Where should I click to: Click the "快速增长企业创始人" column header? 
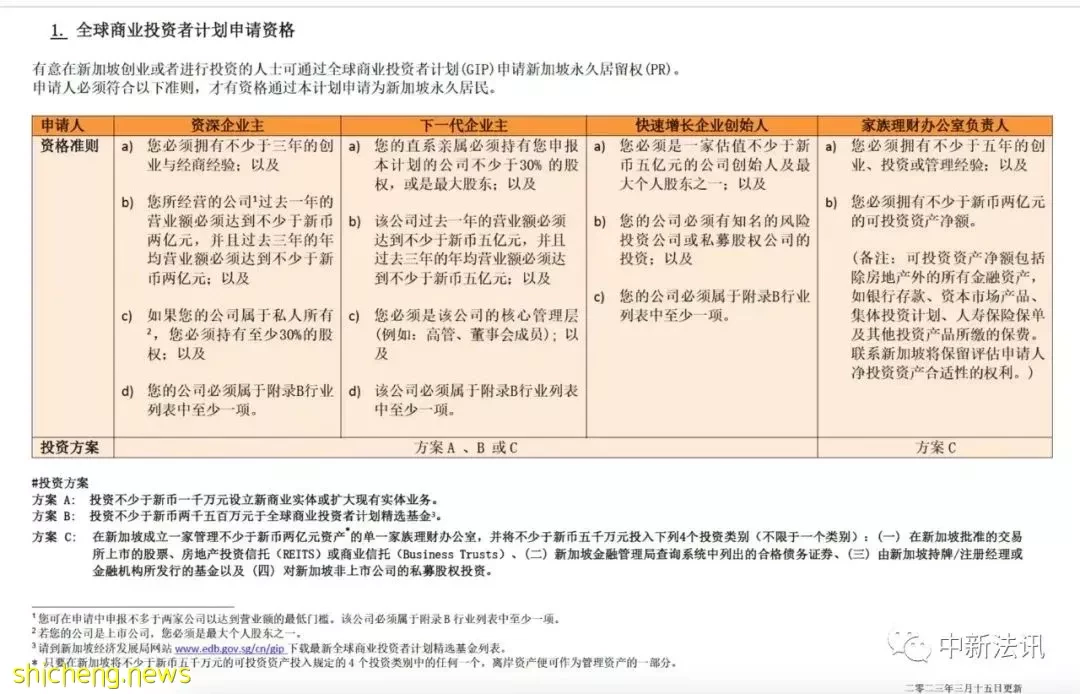pos(701,125)
